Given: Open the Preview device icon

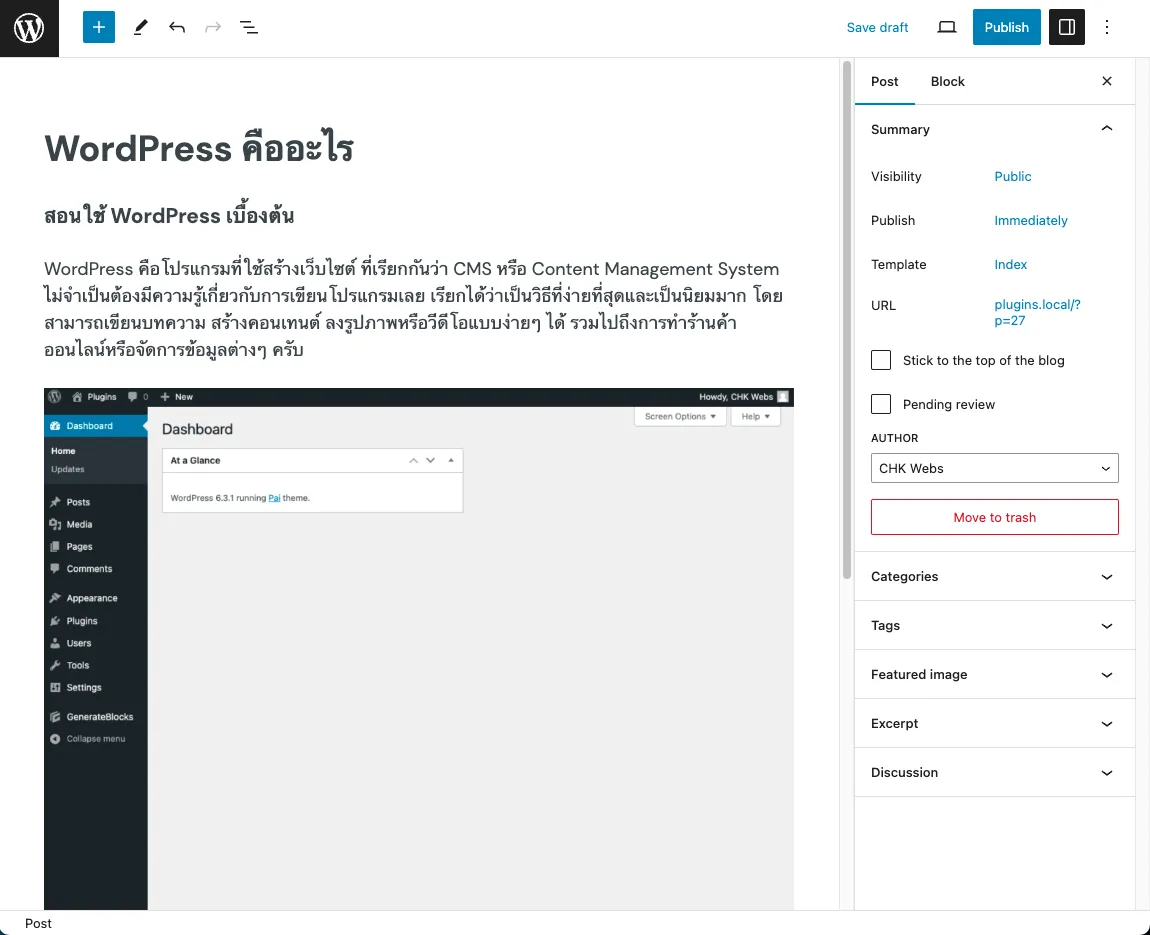Looking at the screenshot, I should (x=947, y=27).
